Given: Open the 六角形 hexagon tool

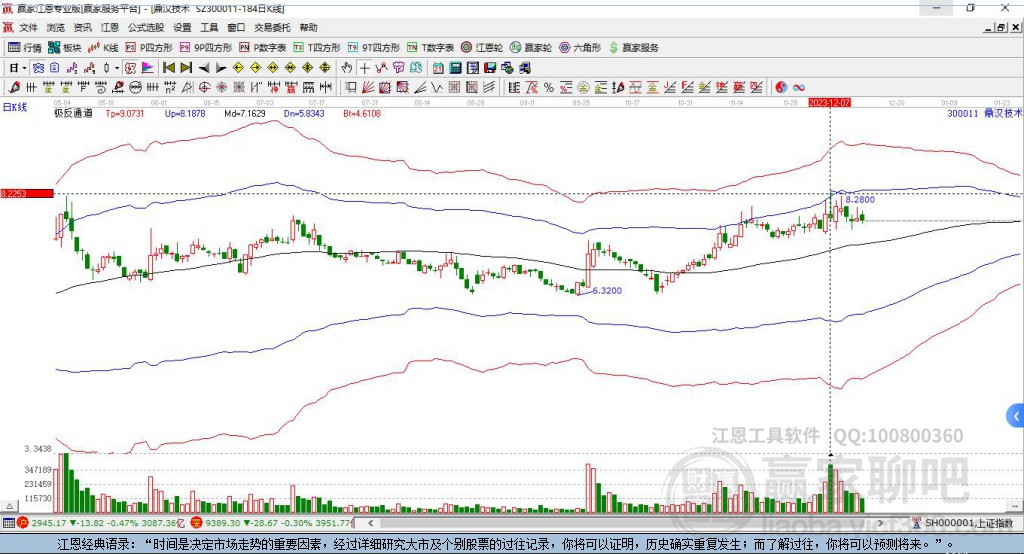Looking at the screenshot, I should (x=580, y=48).
